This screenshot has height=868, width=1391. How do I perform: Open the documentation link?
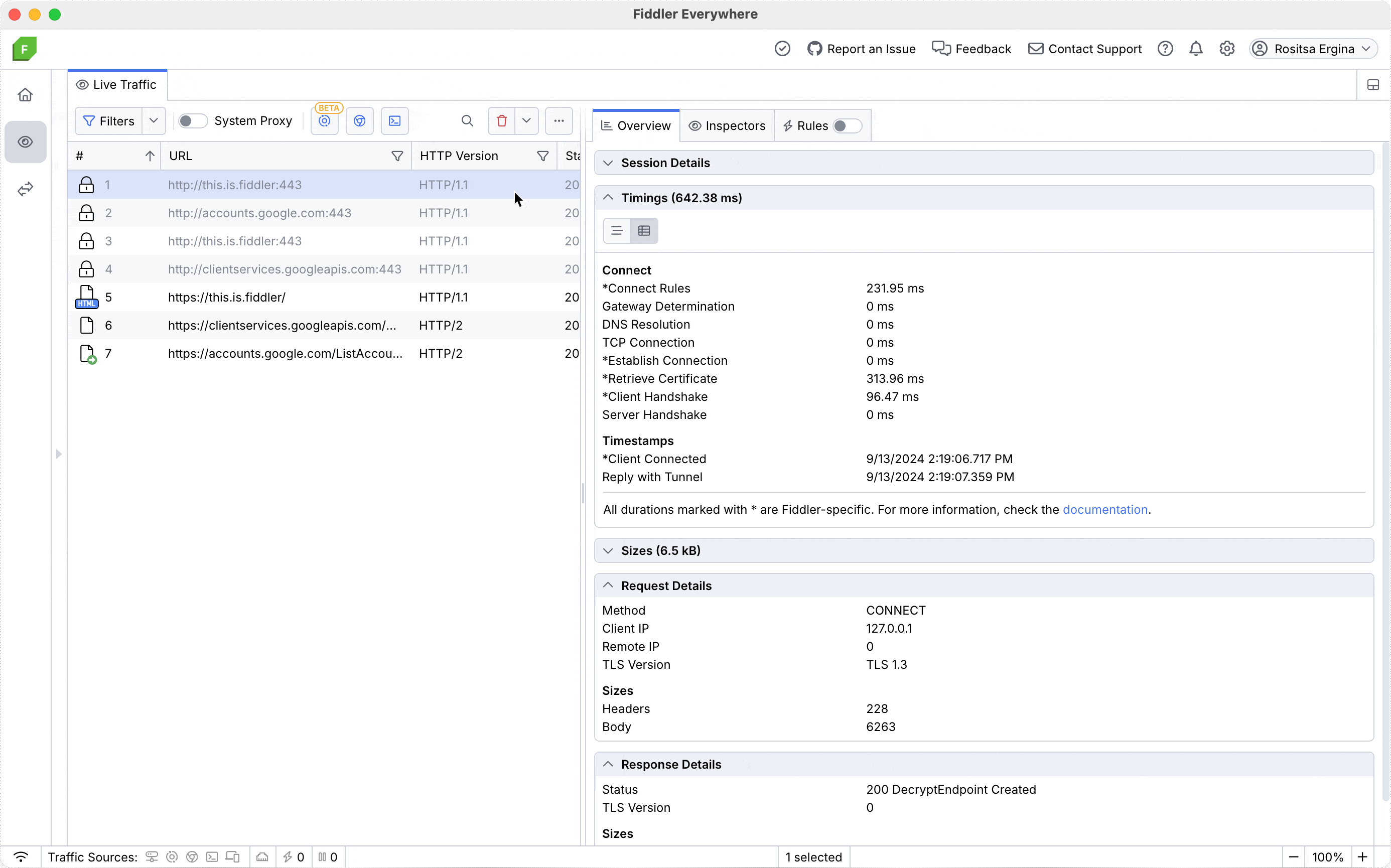pyautogui.click(x=1105, y=510)
